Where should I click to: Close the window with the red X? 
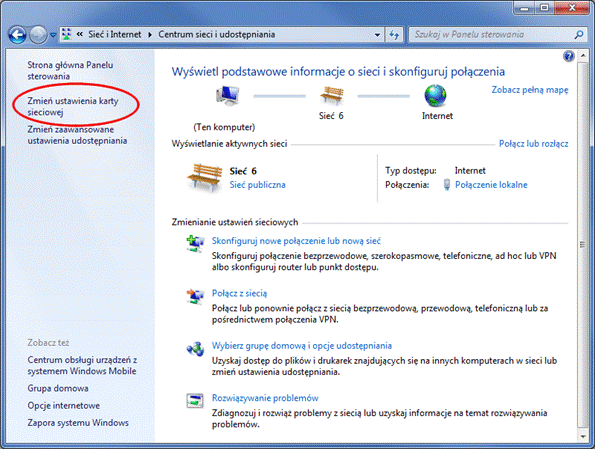[572, 8]
